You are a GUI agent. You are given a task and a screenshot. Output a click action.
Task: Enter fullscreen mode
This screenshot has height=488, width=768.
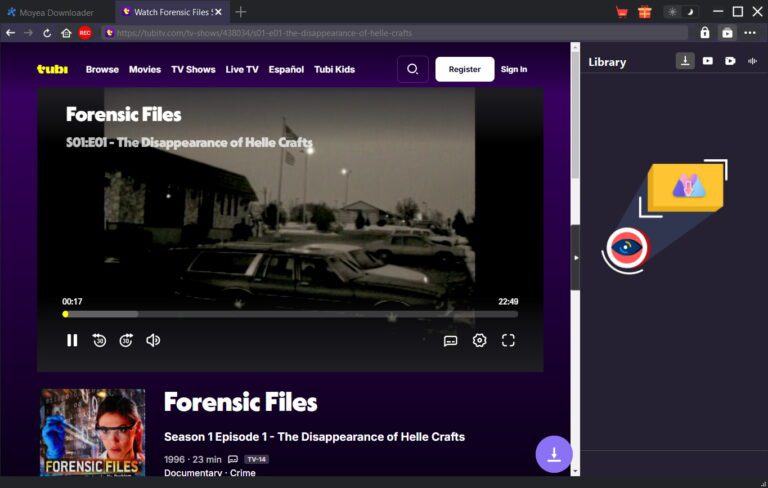508,340
